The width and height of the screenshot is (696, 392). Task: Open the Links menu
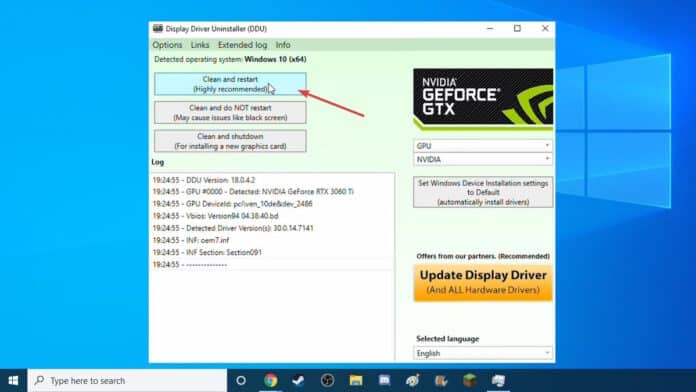click(200, 45)
